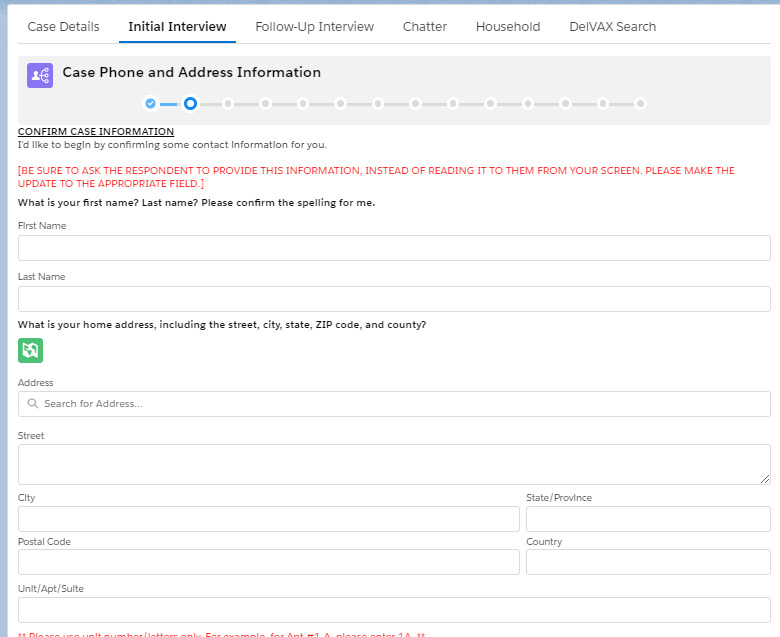Go to the Chatter tab

pos(425,27)
